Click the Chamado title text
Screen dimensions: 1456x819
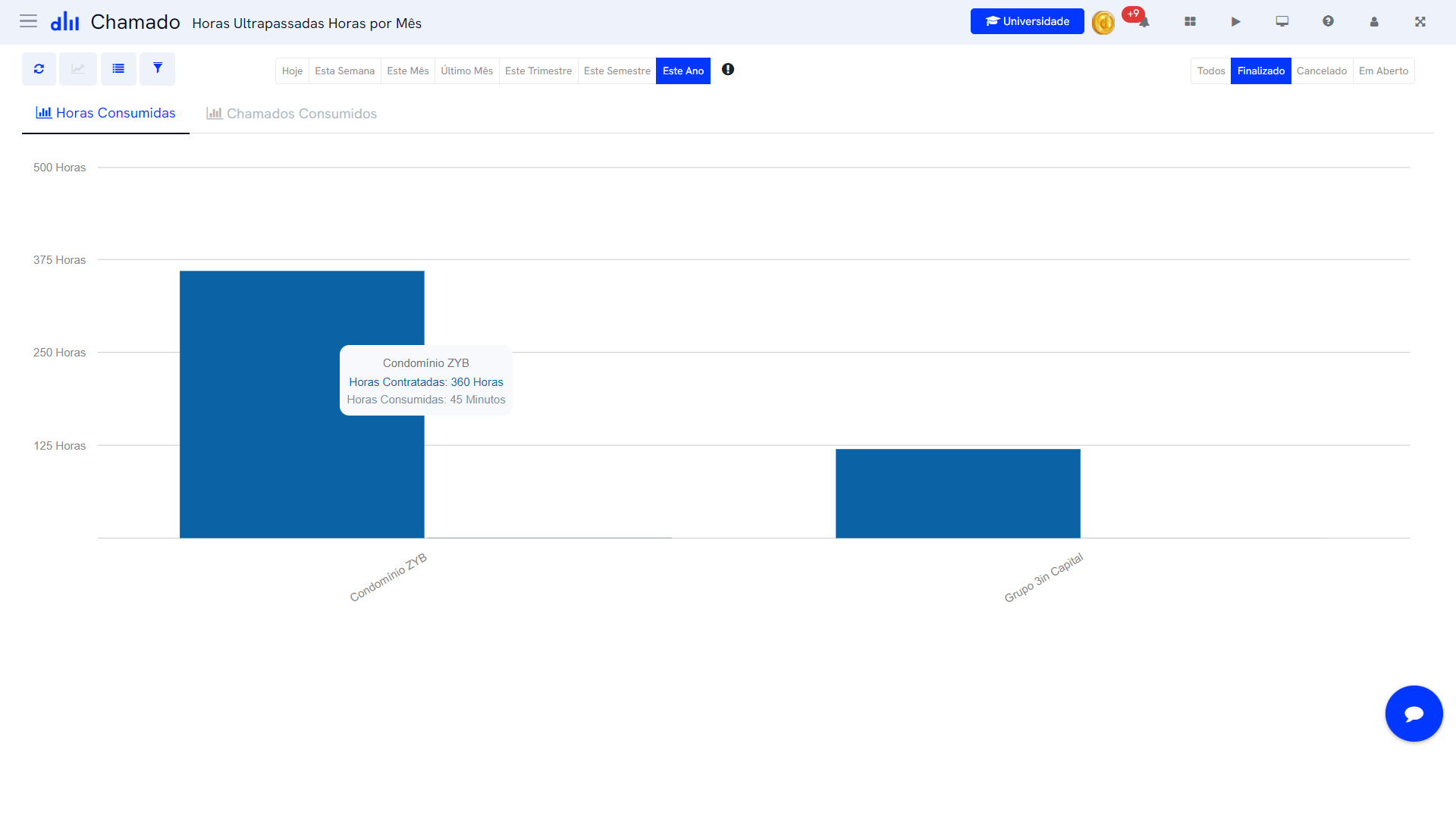coord(135,22)
